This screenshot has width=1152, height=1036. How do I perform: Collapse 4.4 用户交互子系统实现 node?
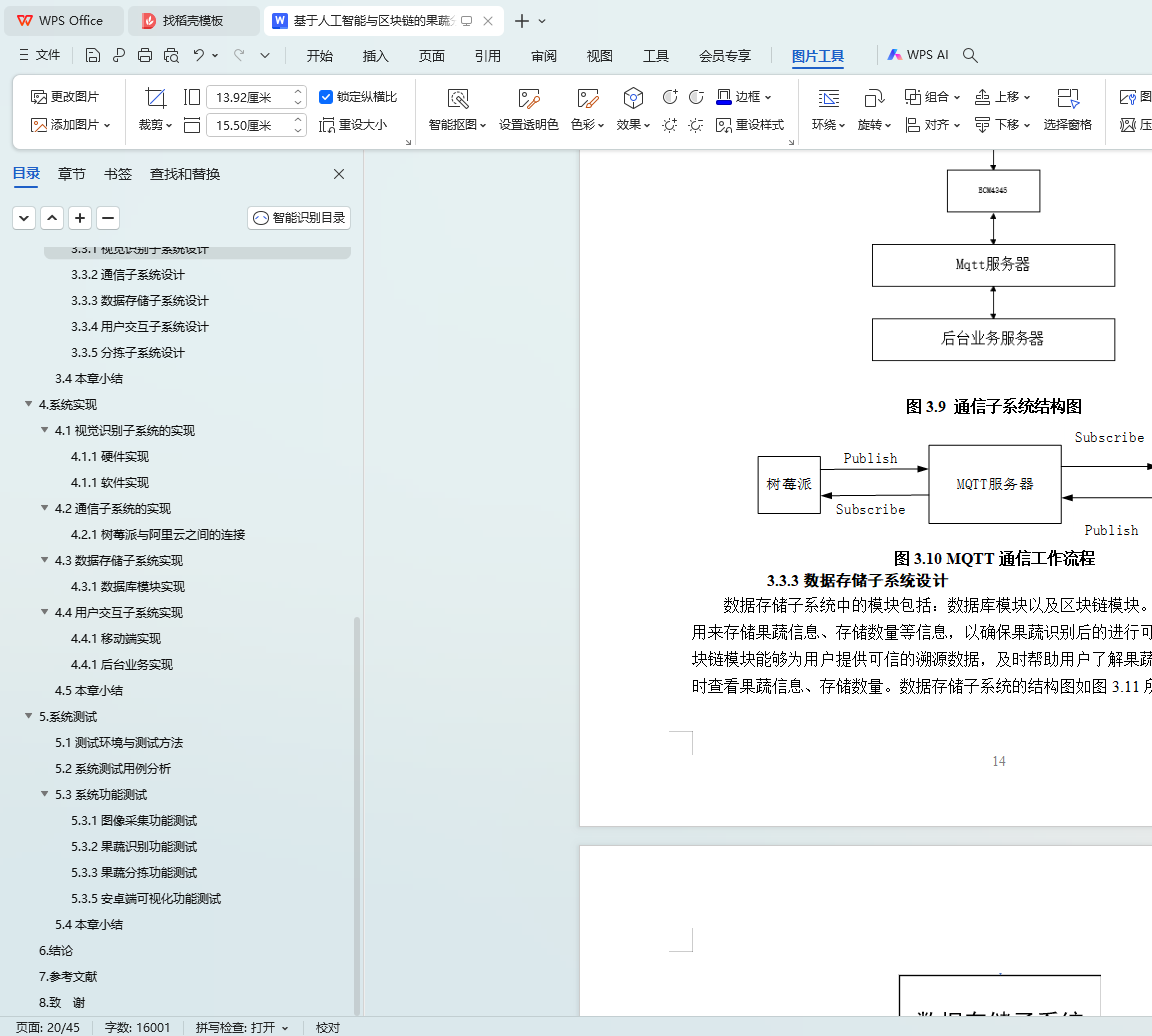(x=45, y=612)
